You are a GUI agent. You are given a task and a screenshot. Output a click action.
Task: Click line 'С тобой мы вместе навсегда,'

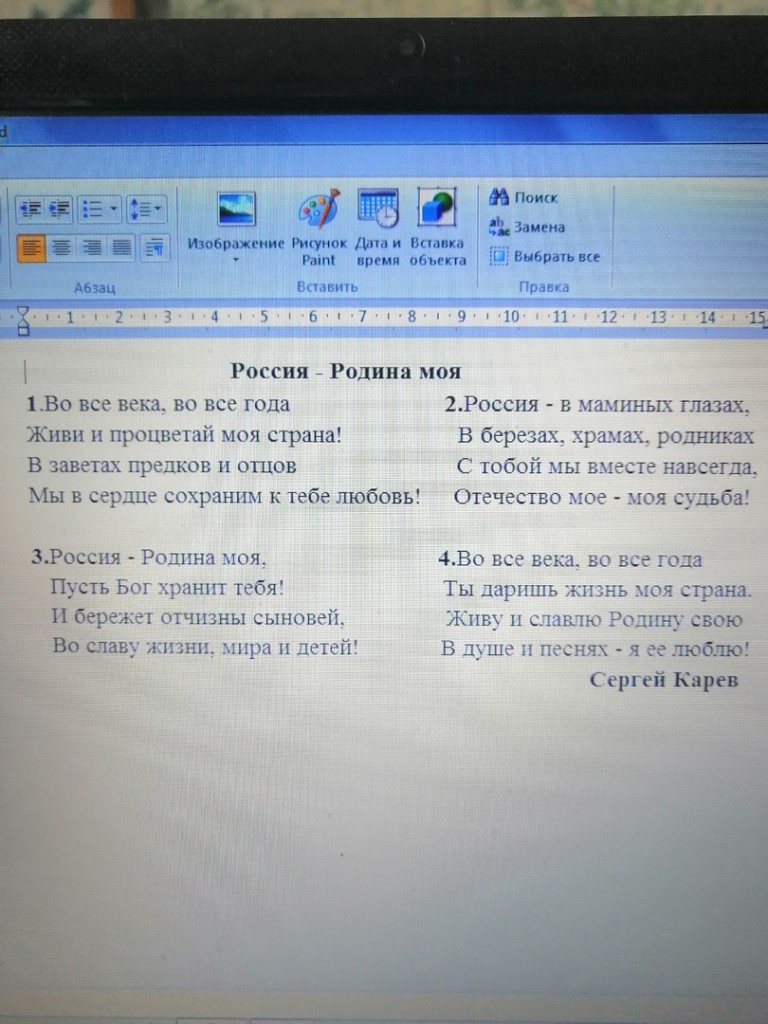(607, 466)
